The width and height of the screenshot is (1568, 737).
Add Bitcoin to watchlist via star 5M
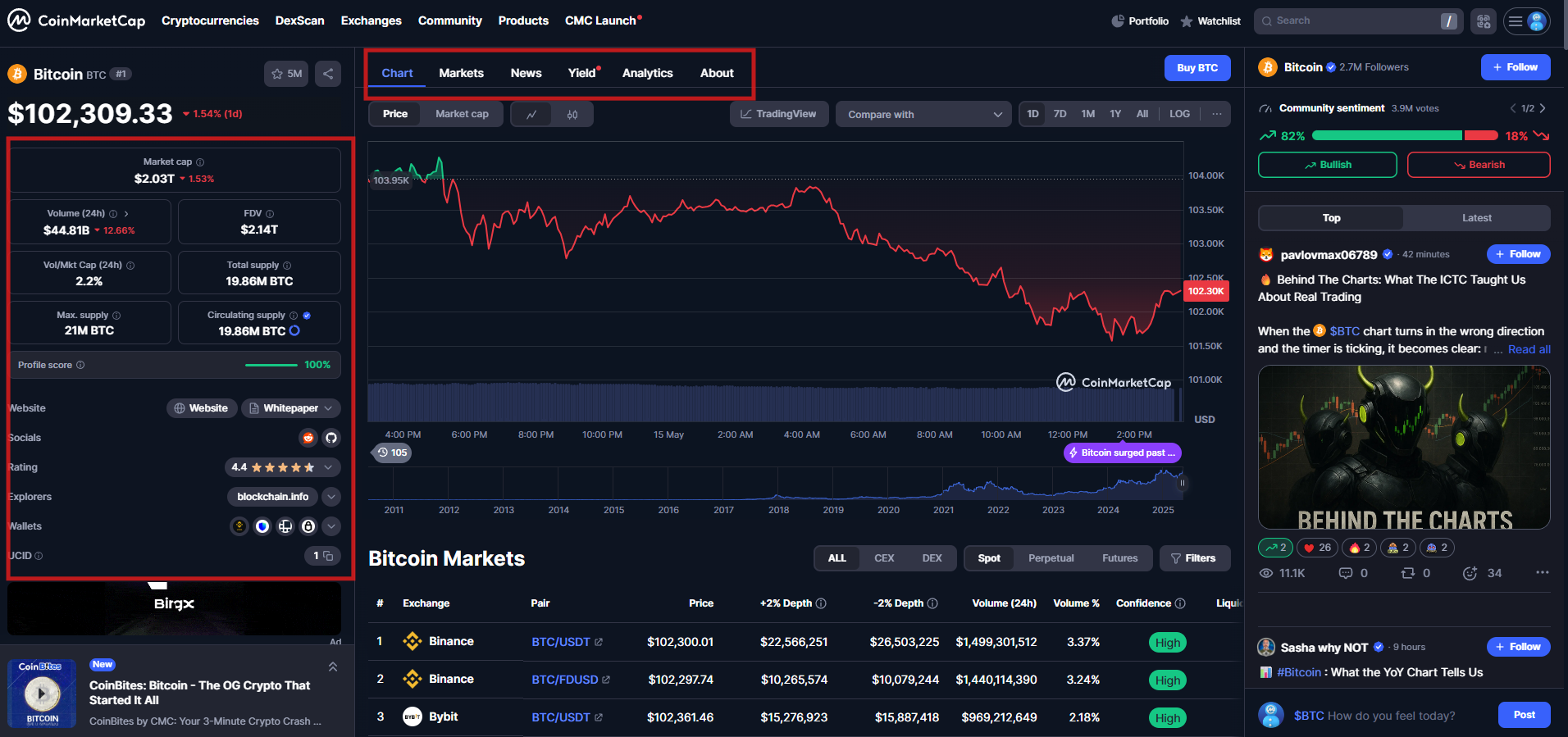[x=286, y=74]
